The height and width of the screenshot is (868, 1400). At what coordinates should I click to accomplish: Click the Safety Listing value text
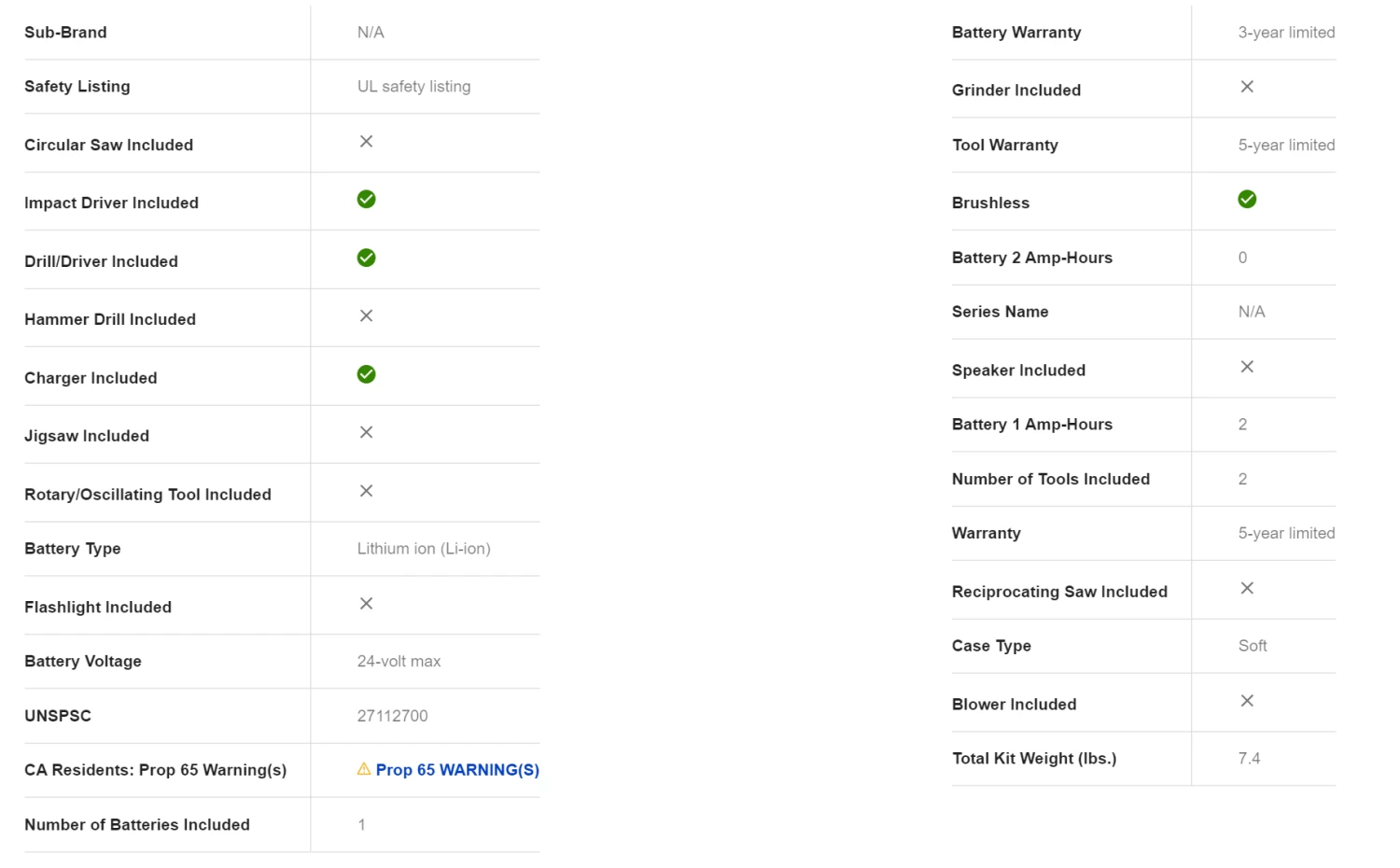pos(413,87)
